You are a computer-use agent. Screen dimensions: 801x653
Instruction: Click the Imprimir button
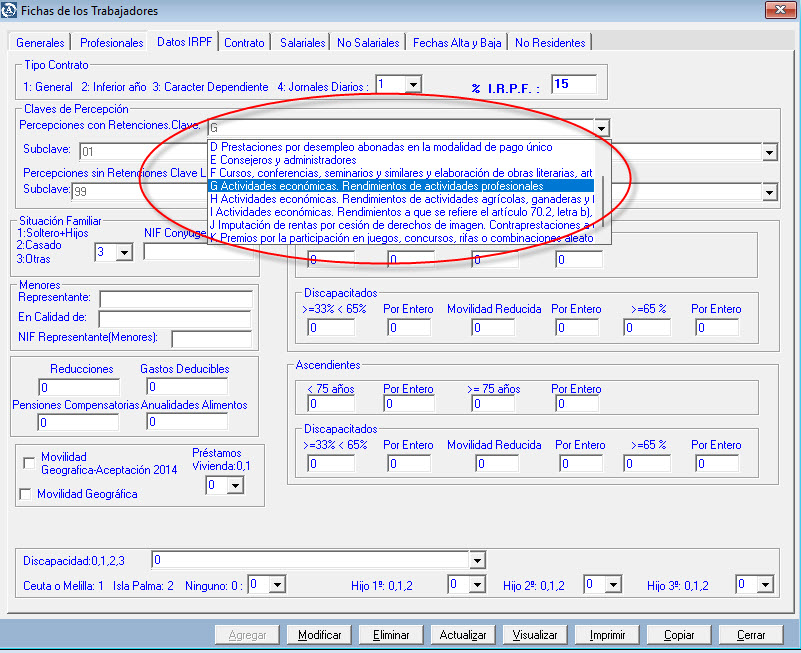coord(607,635)
